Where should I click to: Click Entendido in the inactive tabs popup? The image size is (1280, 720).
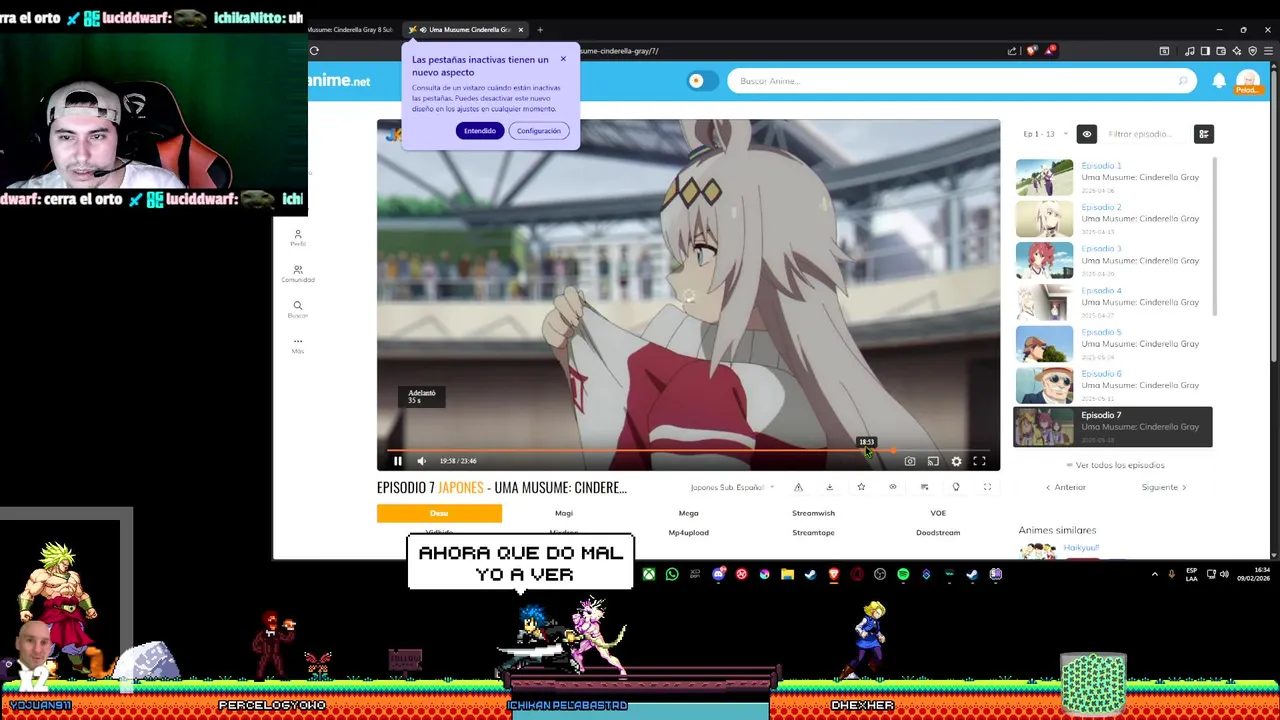pyautogui.click(x=480, y=131)
